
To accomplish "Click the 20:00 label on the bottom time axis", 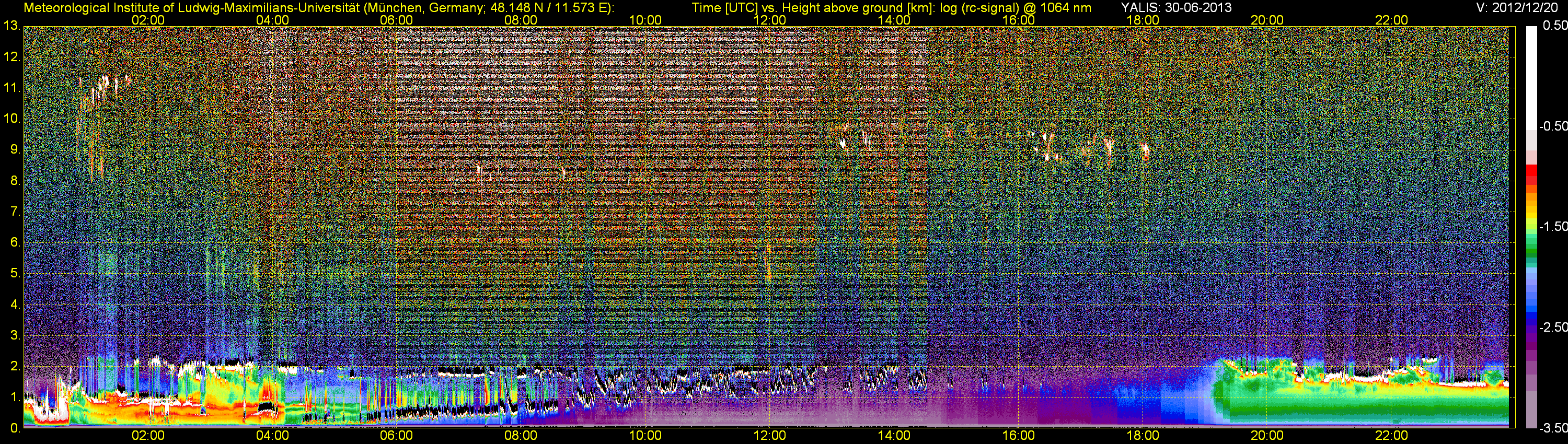I will [x=1267, y=436].
